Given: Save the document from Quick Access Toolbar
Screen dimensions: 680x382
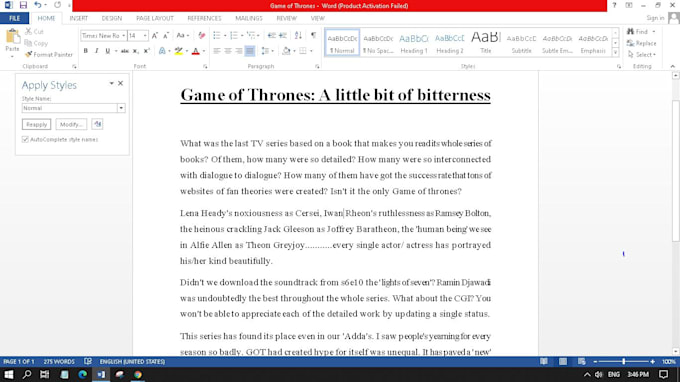Looking at the screenshot, I should pos(23,5).
